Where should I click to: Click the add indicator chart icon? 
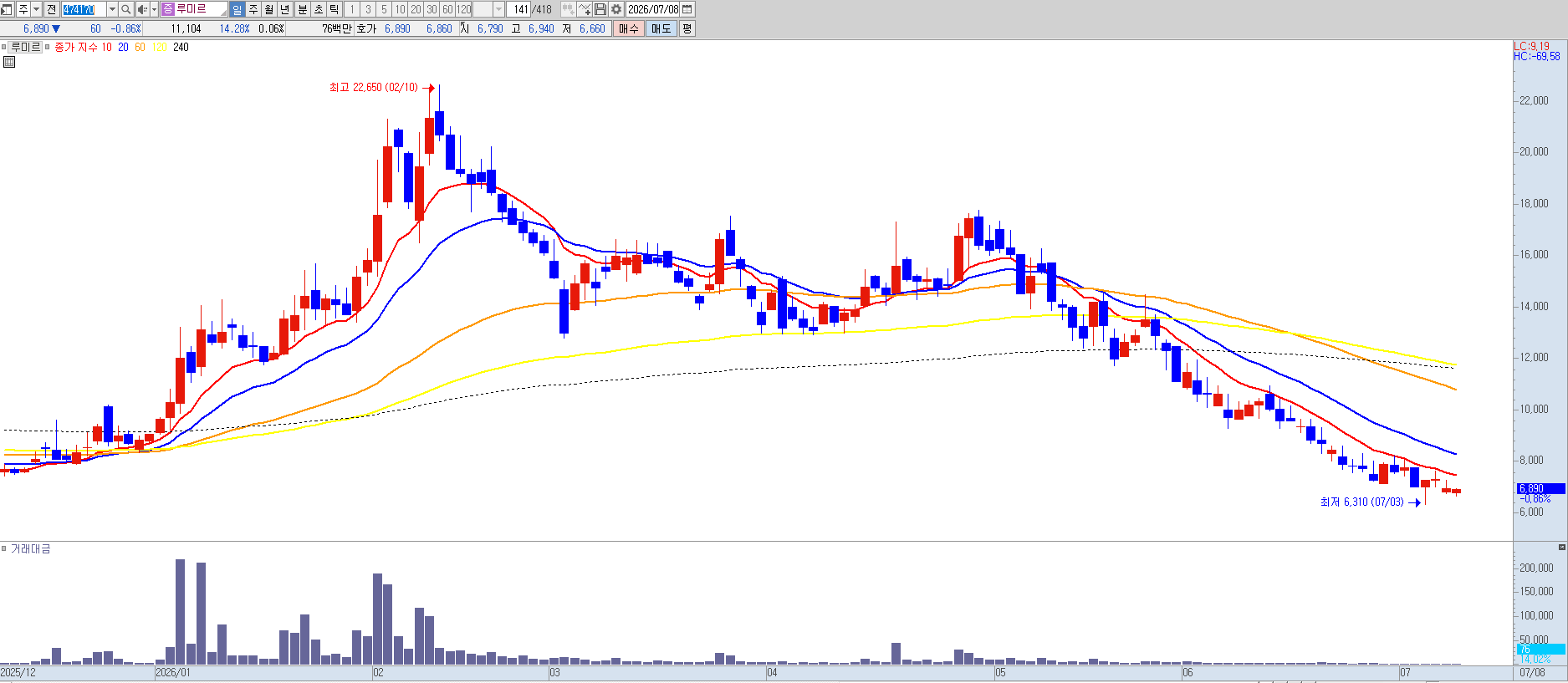click(x=585, y=9)
